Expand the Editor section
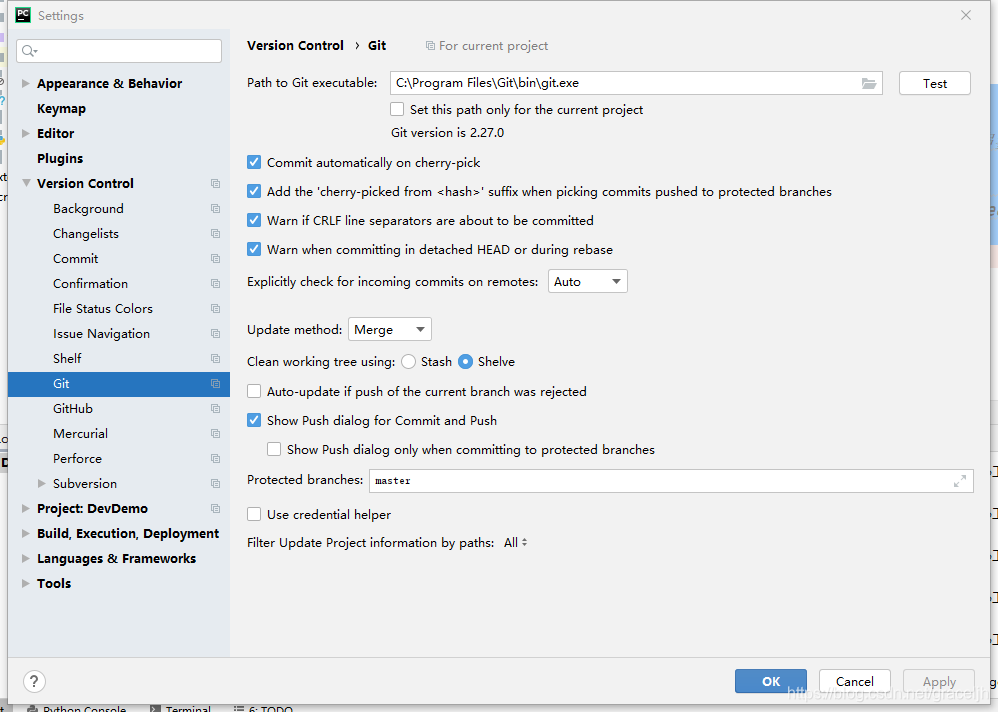The height and width of the screenshot is (712, 998). (x=25, y=134)
